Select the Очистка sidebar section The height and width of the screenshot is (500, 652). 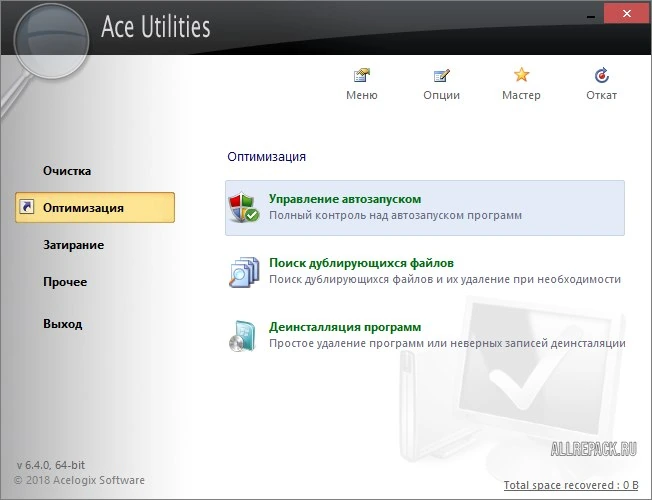click(x=67, y=171)
